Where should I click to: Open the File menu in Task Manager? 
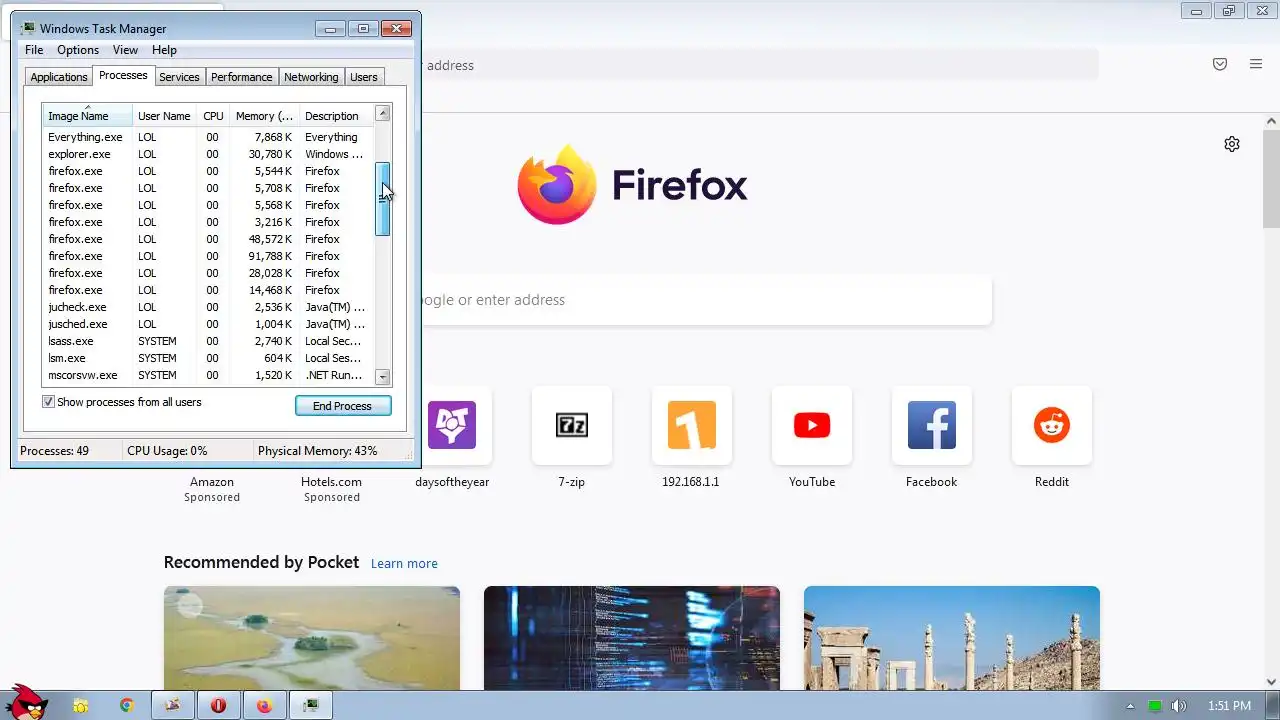[x=34, y=50]
